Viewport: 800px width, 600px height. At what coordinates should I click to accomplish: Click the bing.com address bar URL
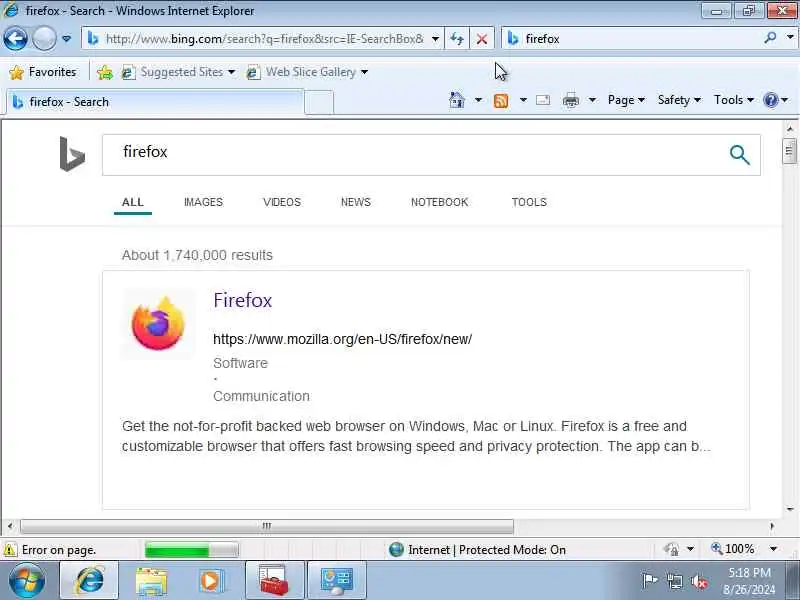264,39
